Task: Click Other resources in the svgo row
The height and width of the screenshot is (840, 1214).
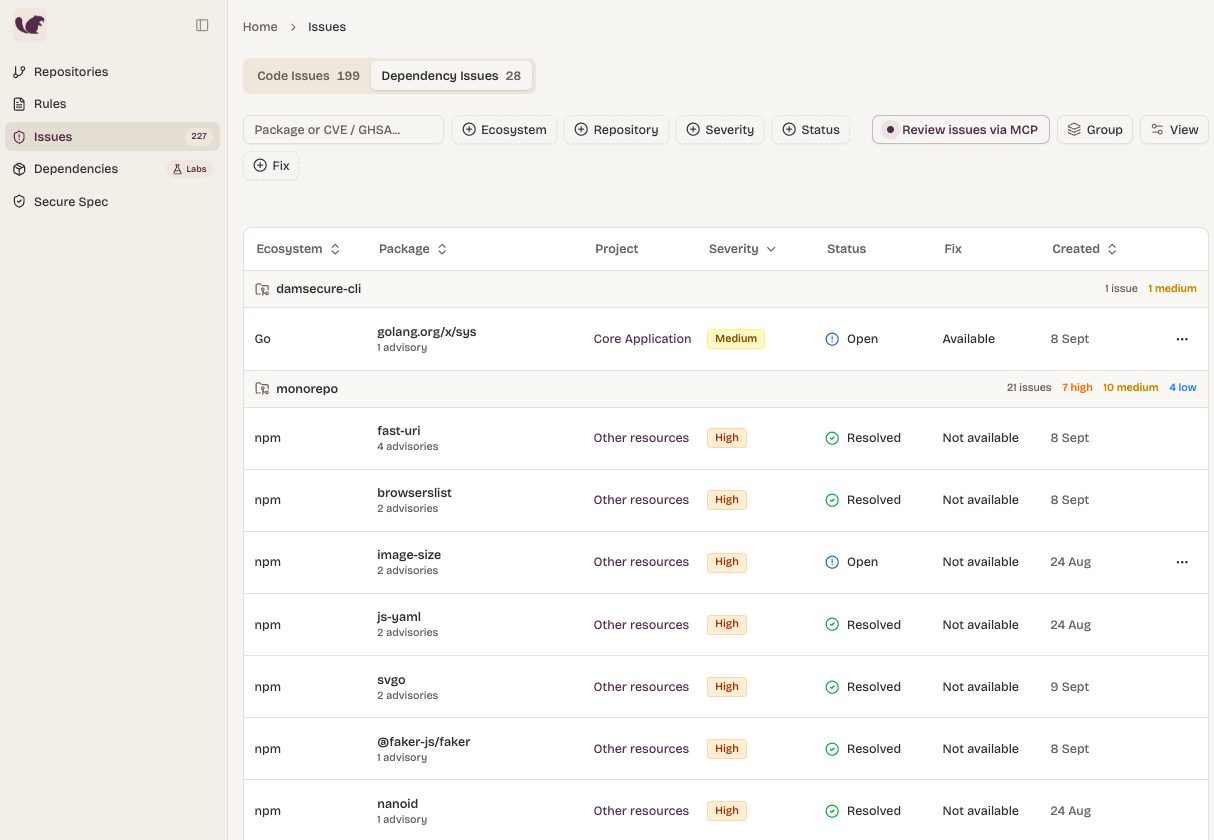Action: point(641,687)
